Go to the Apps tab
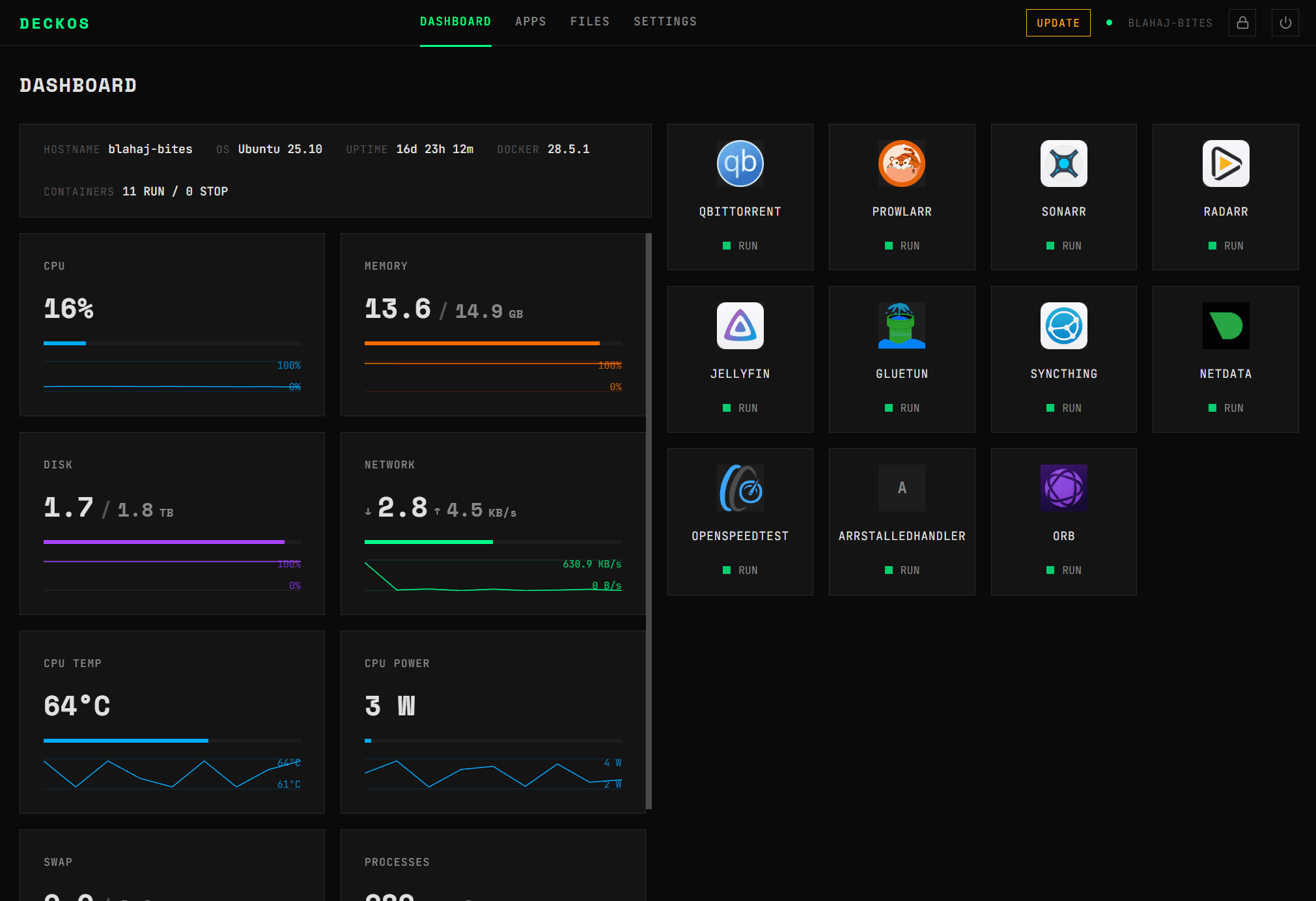 tap(531, 21)
